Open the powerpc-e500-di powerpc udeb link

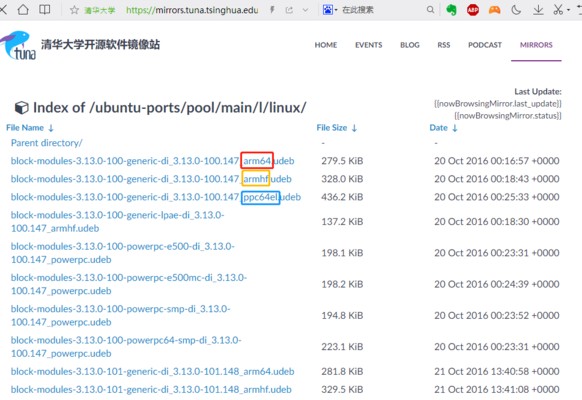122,253
